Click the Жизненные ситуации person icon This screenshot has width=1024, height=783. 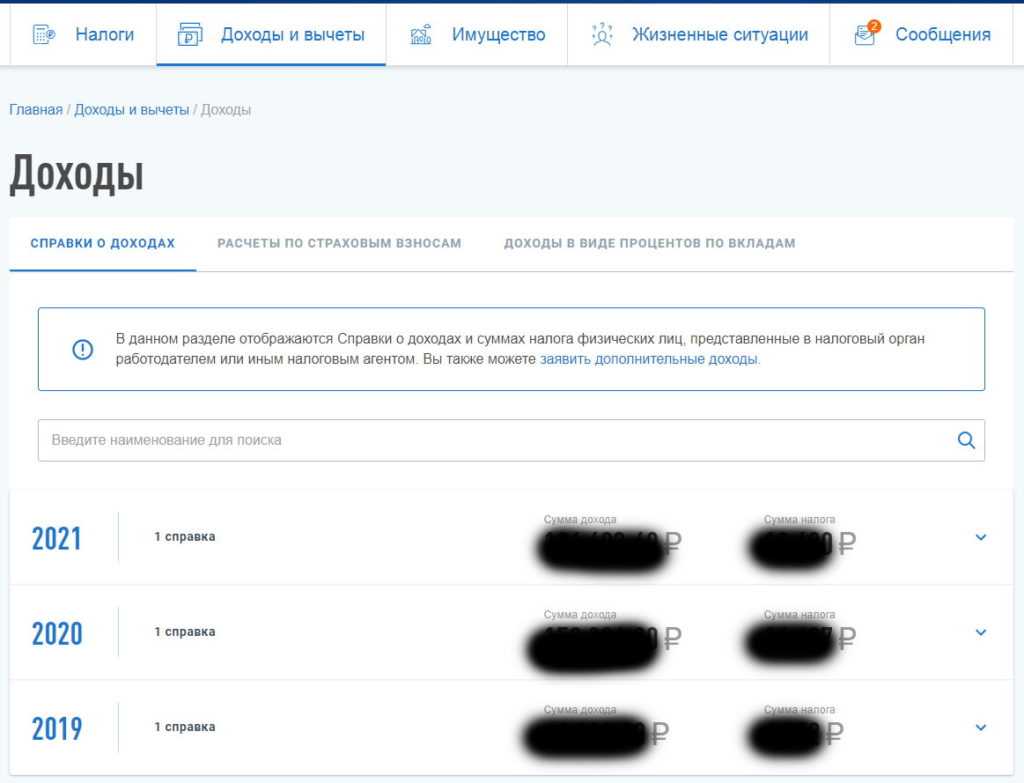coord(601,35)
